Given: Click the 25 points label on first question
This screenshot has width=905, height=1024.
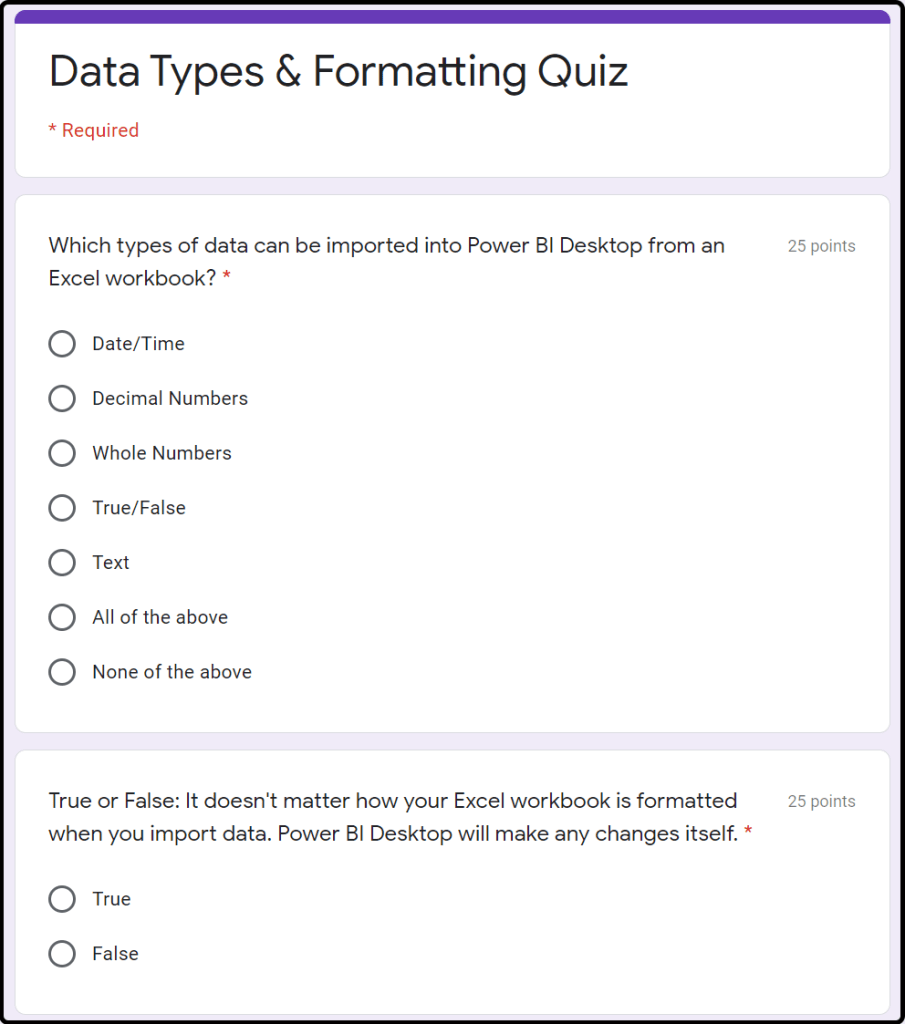Looking at the screenshot, I should 821,246.
